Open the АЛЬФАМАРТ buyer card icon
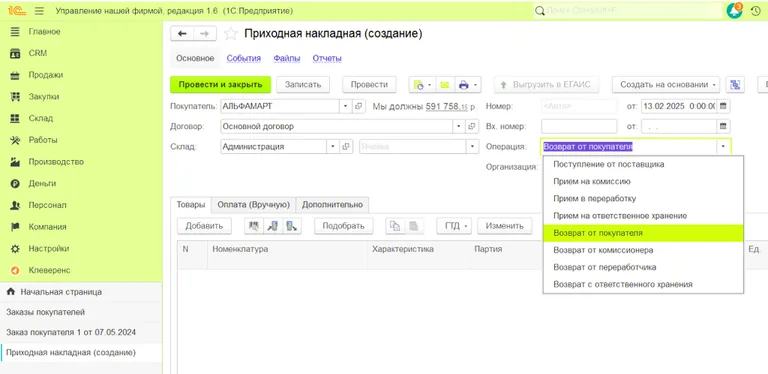 359,106
